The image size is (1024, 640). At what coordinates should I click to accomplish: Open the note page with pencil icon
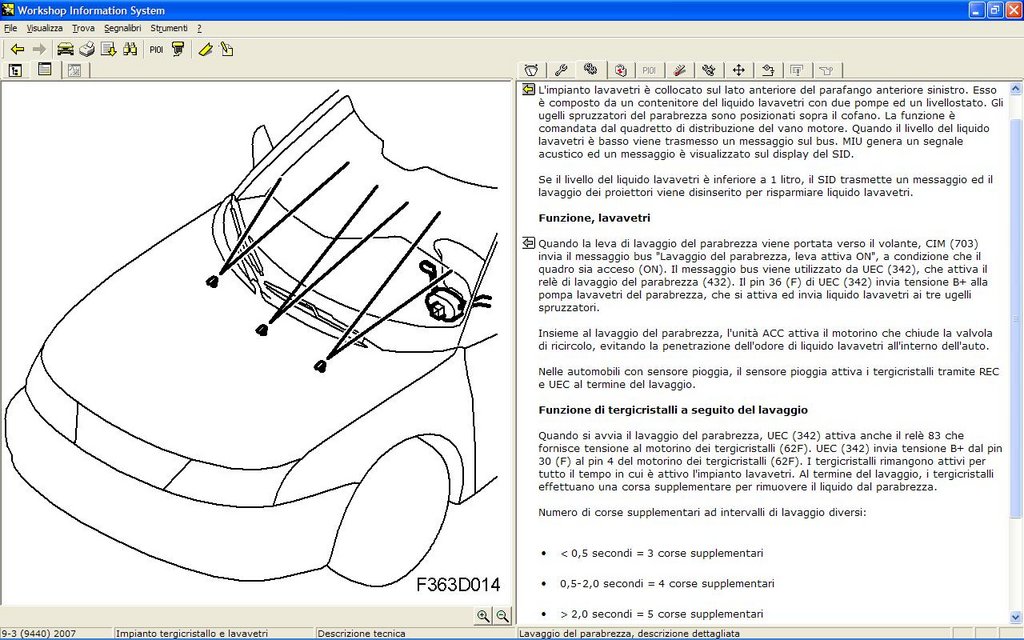pyautogui.click(x=227, y=49)
